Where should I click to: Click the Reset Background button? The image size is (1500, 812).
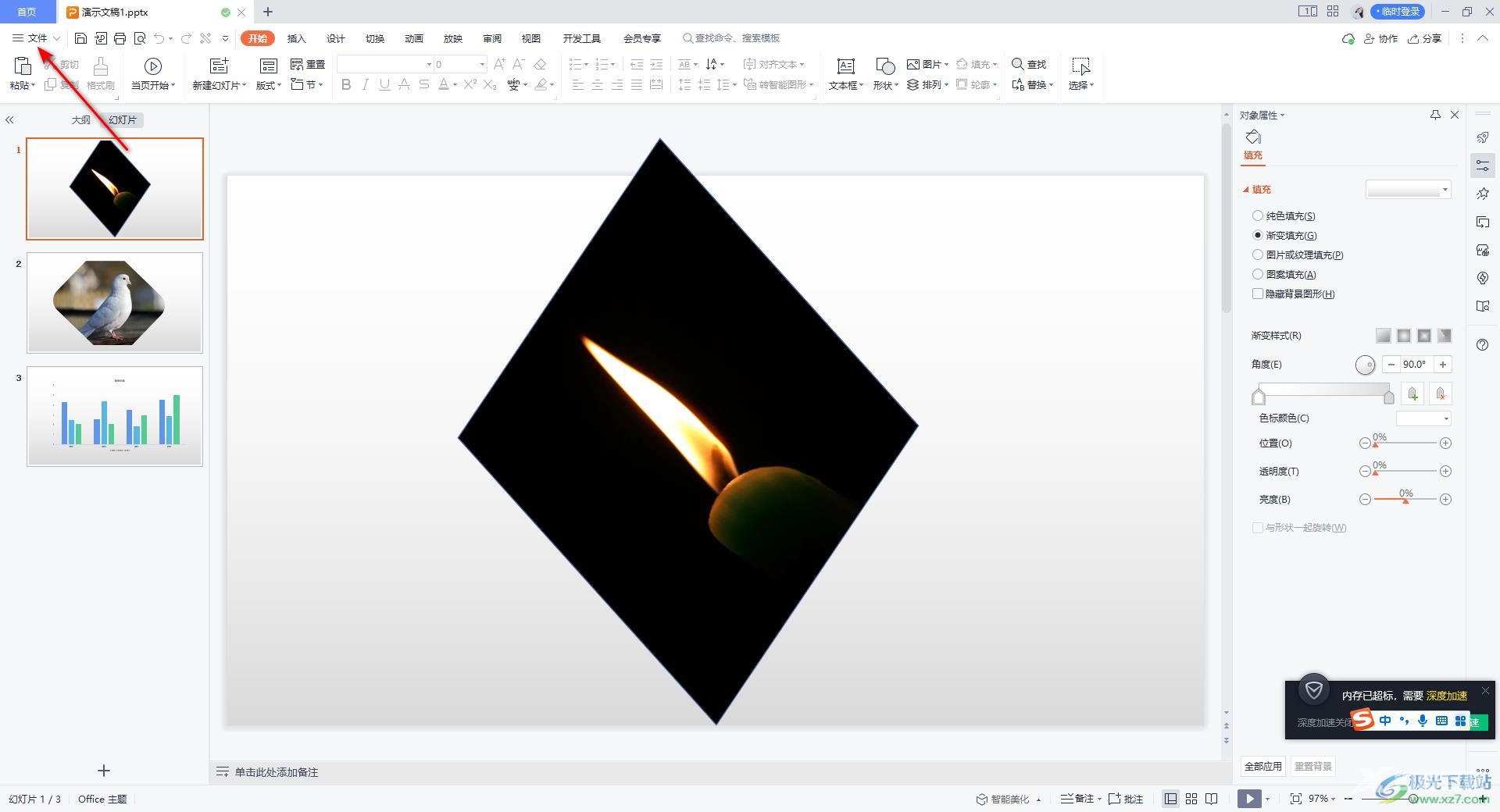pos(1312,766)
